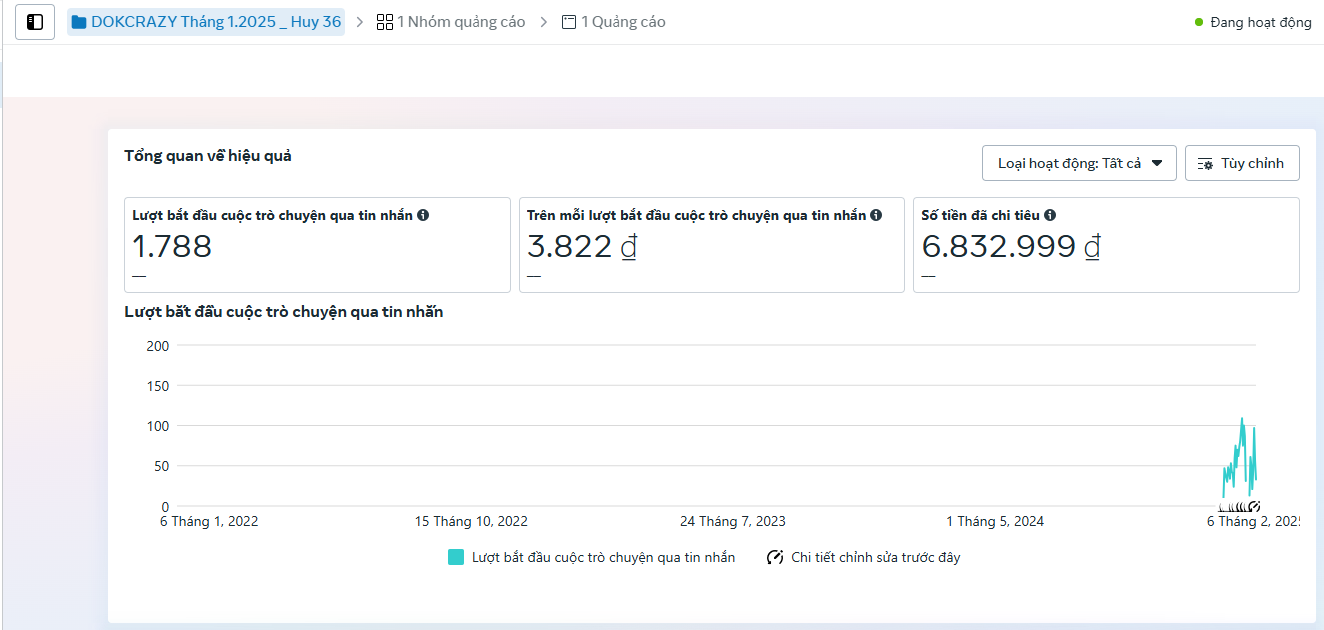Click the chart title above the graph

284,311
